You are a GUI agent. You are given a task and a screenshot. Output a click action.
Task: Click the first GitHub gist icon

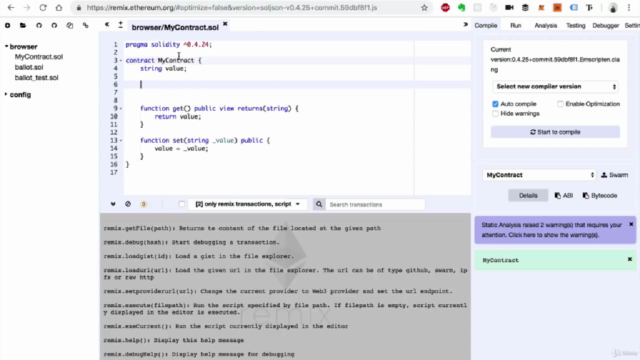[x=39, y=25]
